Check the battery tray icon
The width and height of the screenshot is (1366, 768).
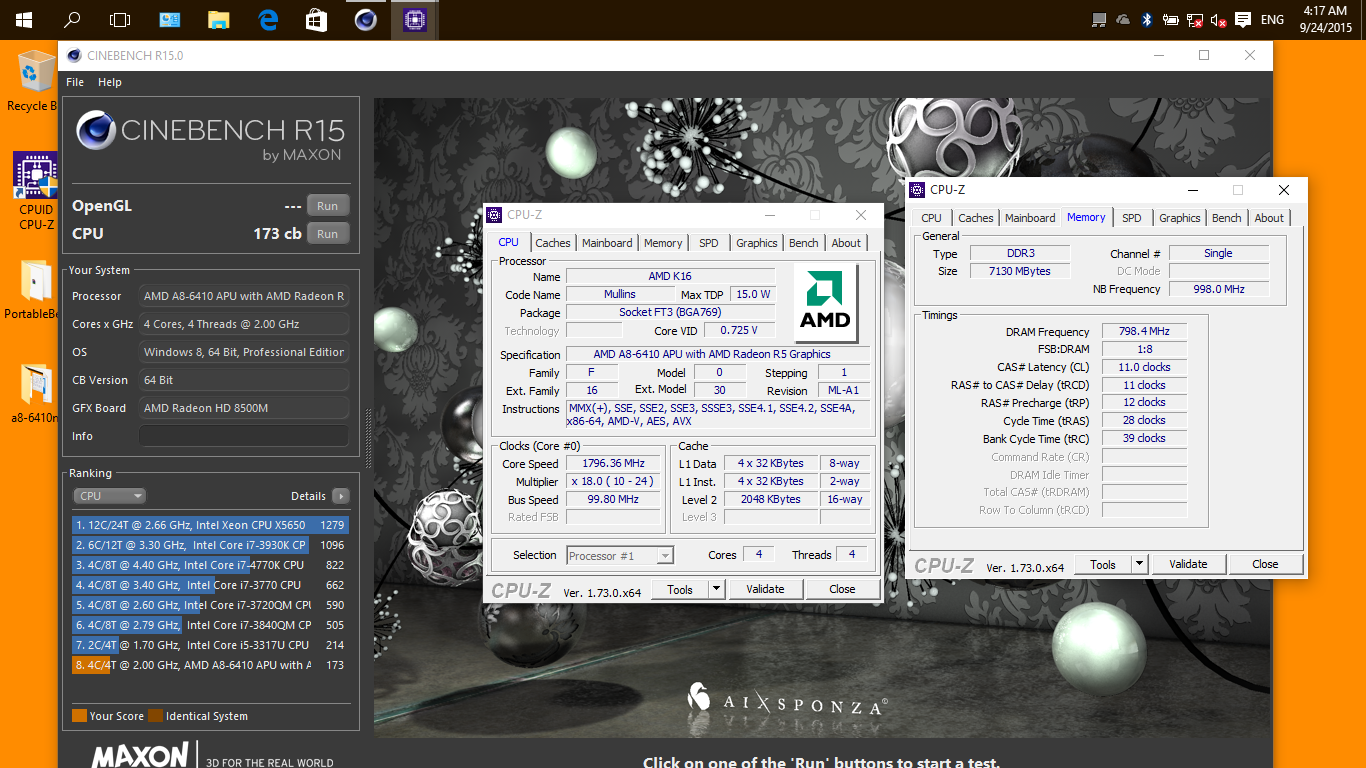tap(1171, 20)
